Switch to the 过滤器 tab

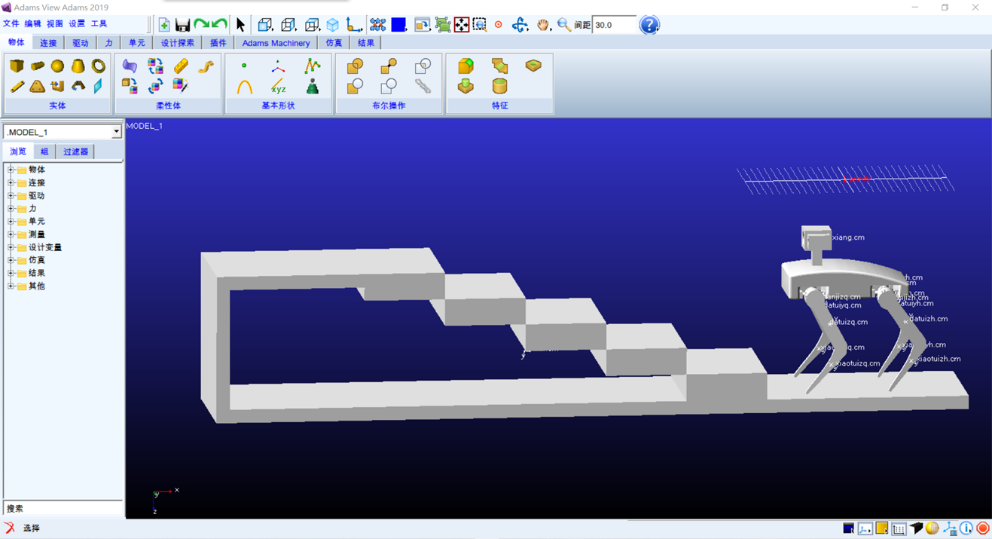pyautogui.click(x=76, y=152)
